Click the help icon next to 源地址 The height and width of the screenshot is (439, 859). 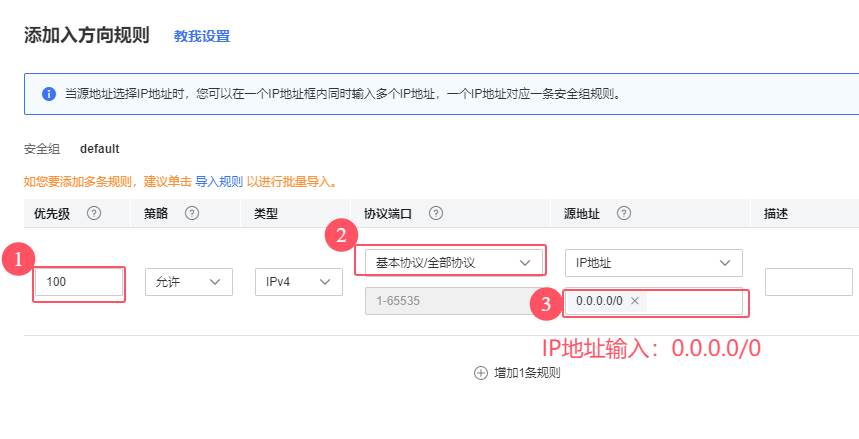pyautogui.click(x=624, y=213)
